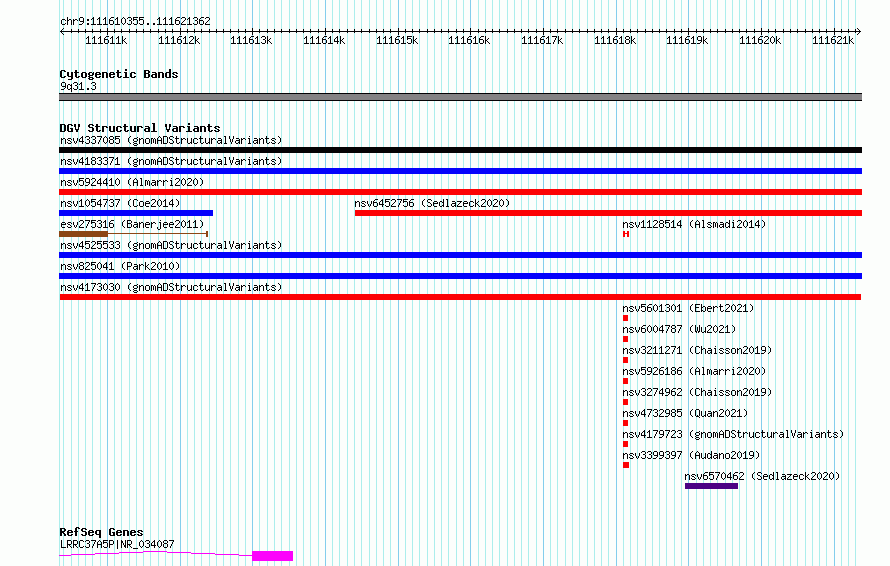Click the nsv1128514 small red marker
The height and width of the screenshot is (566, 890).
pyautogui.click(x=626, y=234)
